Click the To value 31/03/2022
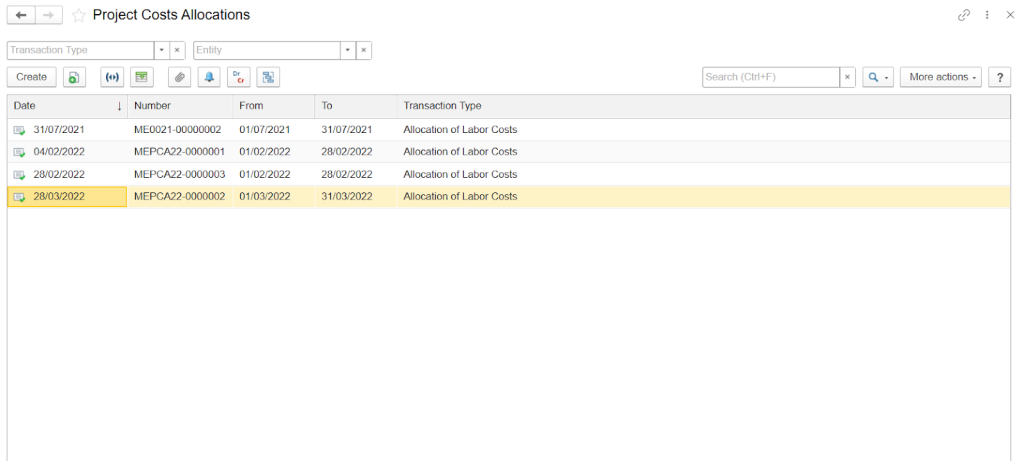1024x461 pixels. (x=347, y=197)
